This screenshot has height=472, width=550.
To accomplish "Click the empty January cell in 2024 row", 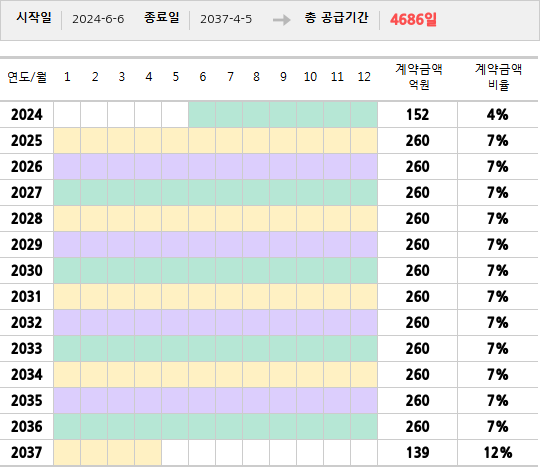I will [67, 115].
